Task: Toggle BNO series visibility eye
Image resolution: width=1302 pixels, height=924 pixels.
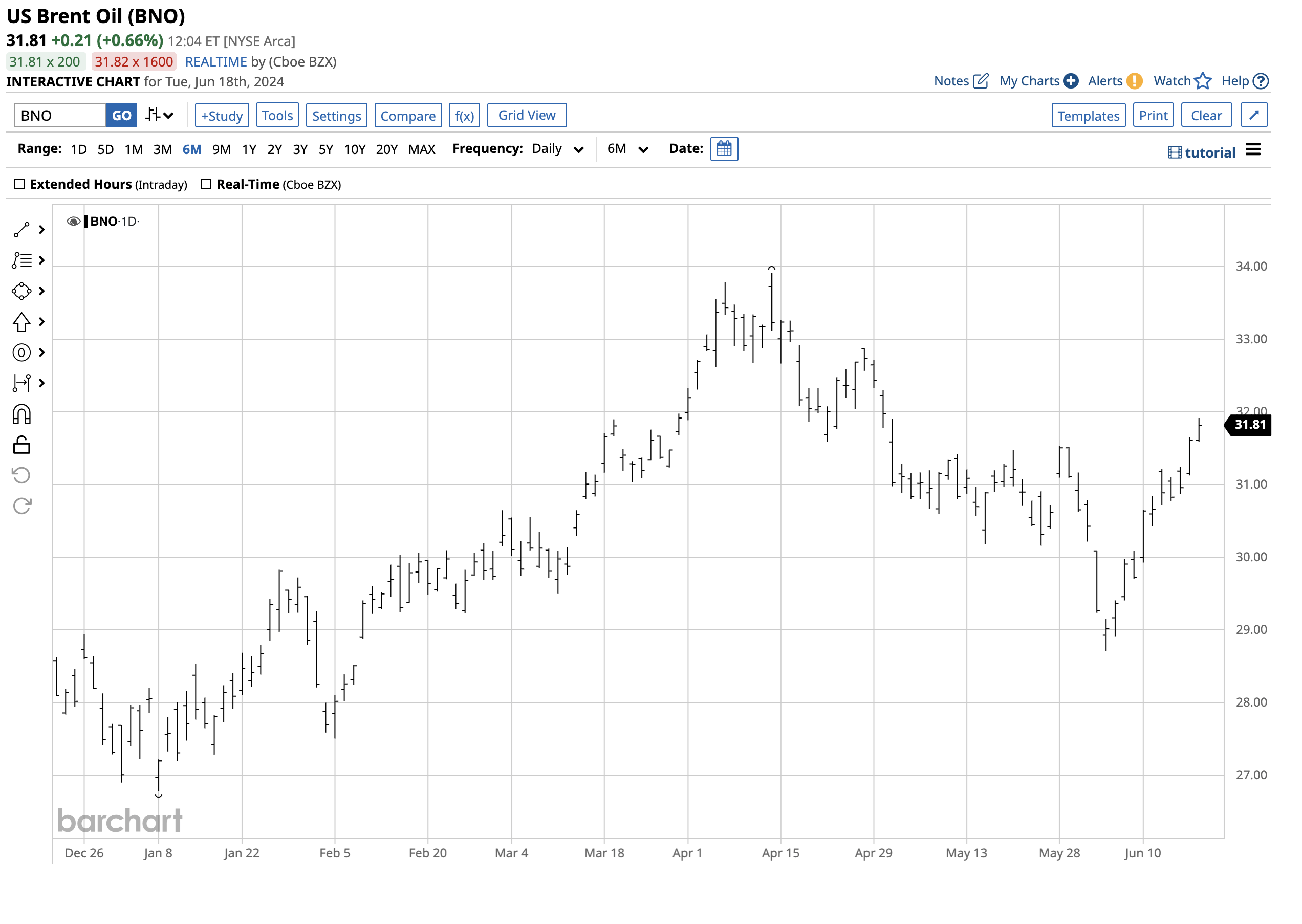Action: click(73, 222)
